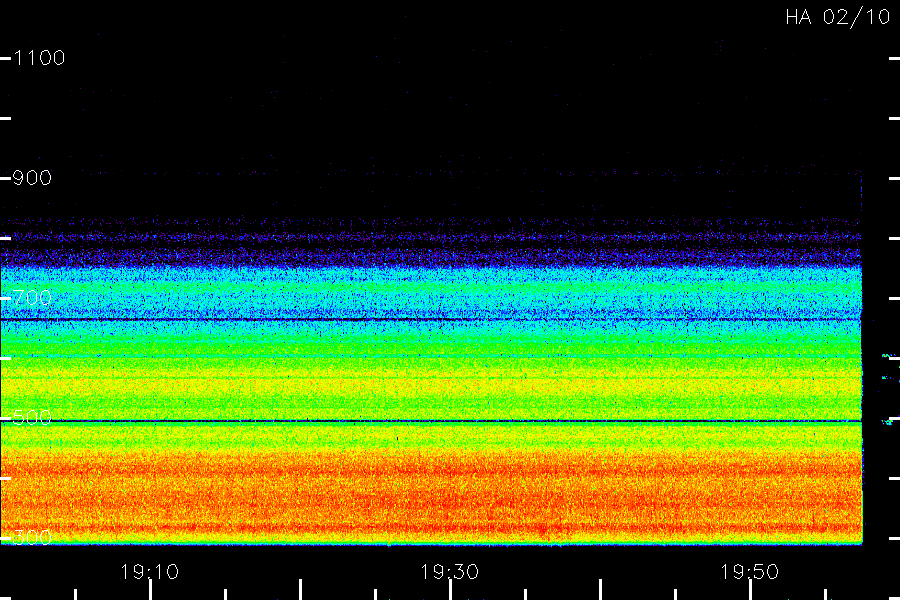900x600 pixels.
Task: Click the time tick mark below 19:10
Action: 150,590
